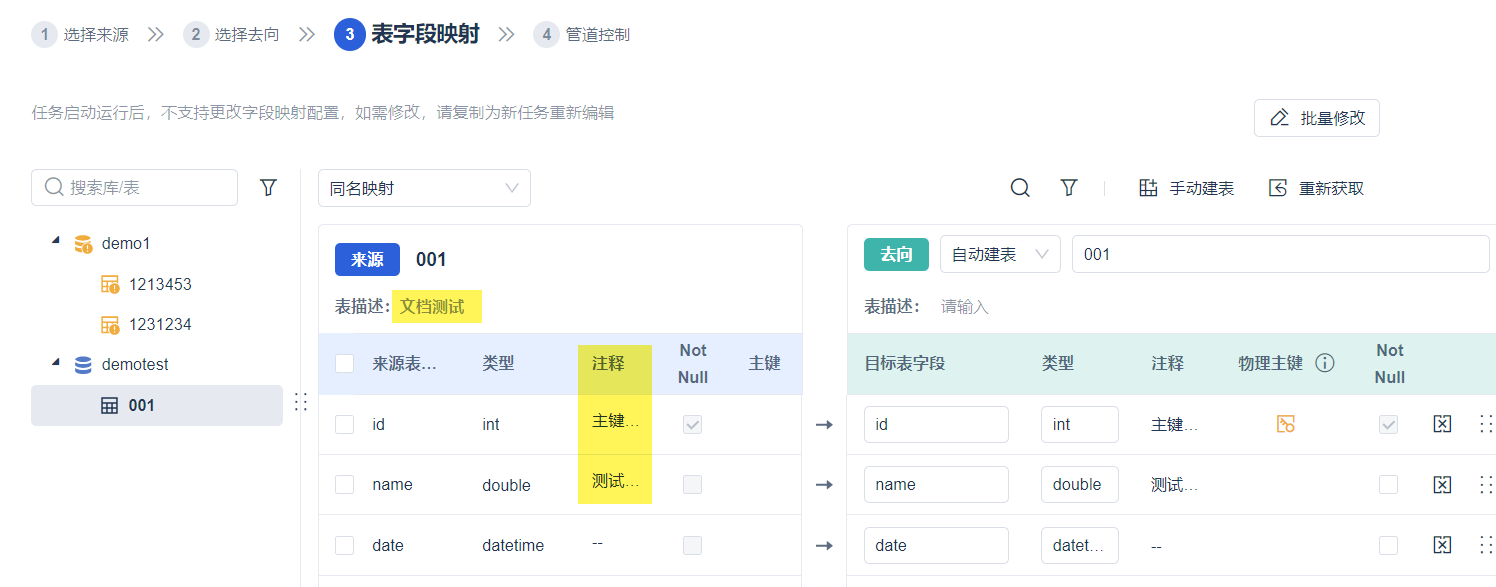Click the physical primary key icon in id row
This screenshot has height=587, width=1496.
coord(1286,424)
